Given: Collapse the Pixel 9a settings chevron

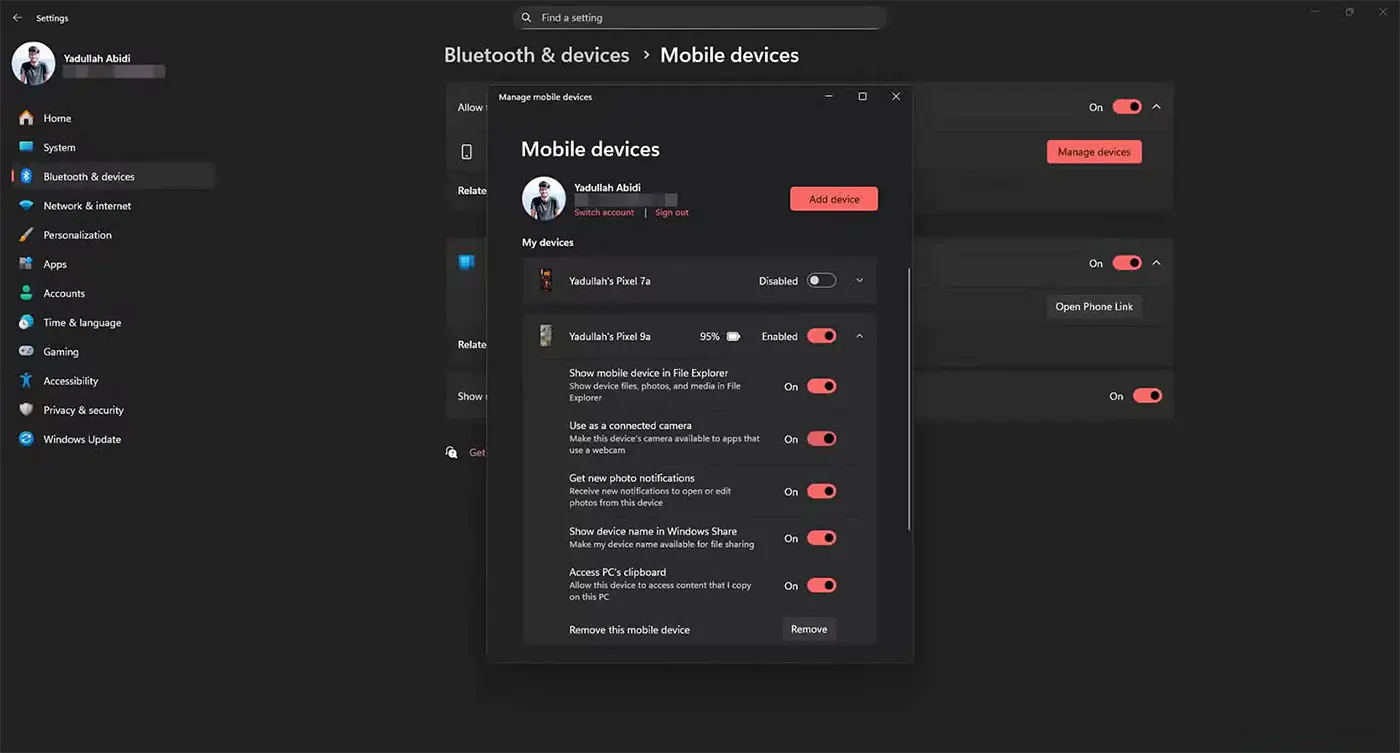Looking at the screenshot, I should click(858, 336).
